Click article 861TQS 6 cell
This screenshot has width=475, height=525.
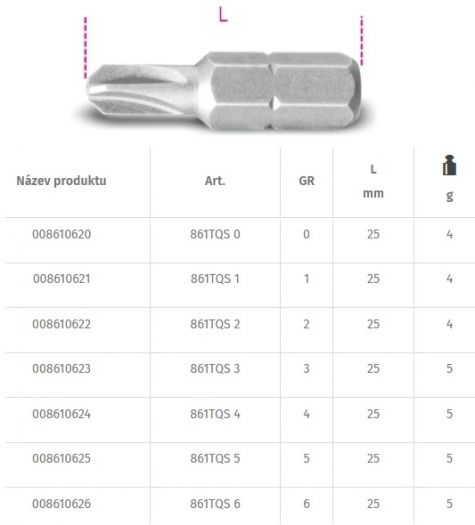point(215,504)
